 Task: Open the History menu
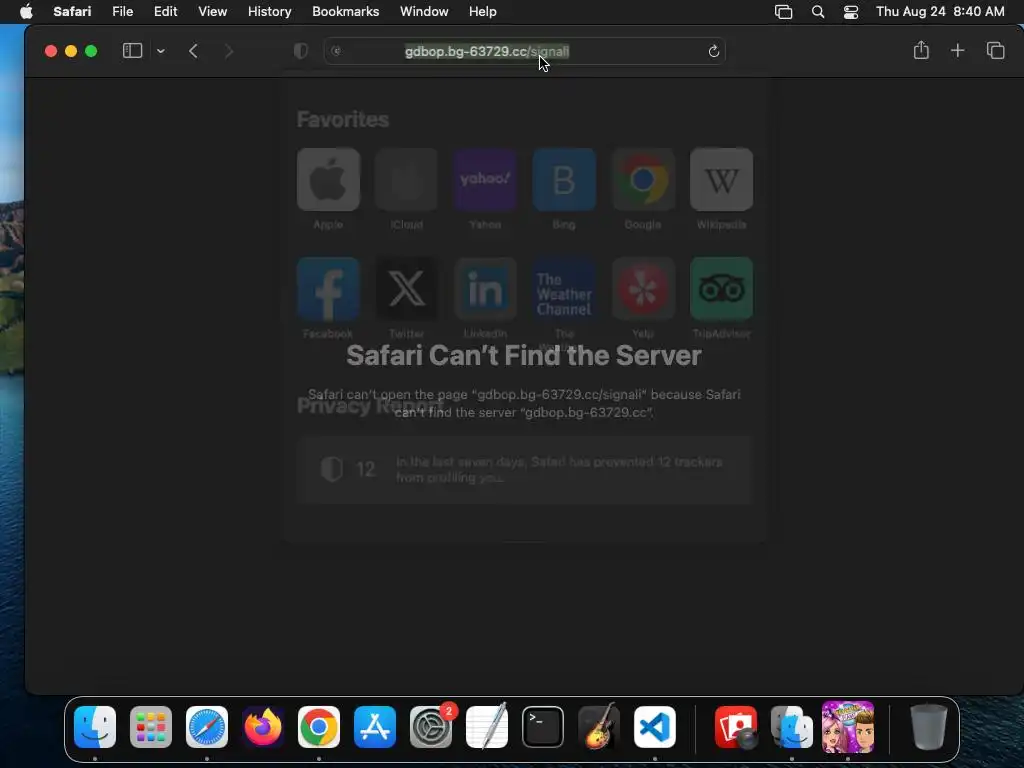tap(269, 12)
